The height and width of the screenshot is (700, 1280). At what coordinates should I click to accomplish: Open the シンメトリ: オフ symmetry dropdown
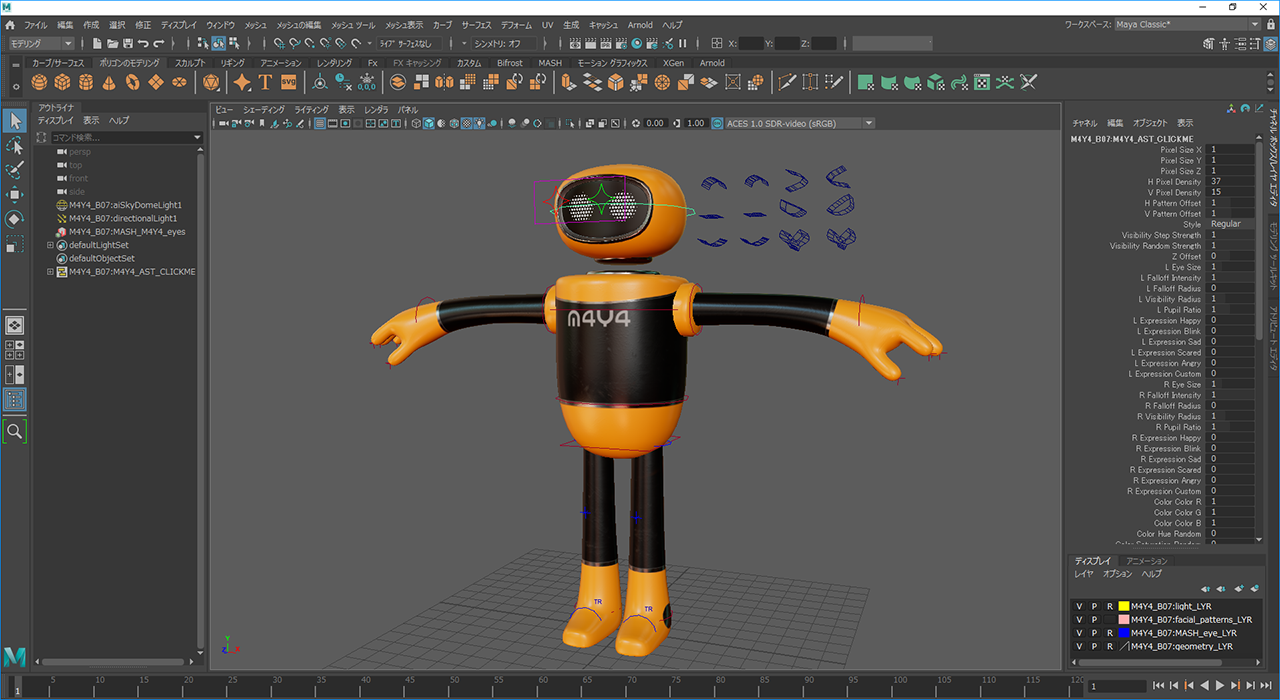point(504,43)
